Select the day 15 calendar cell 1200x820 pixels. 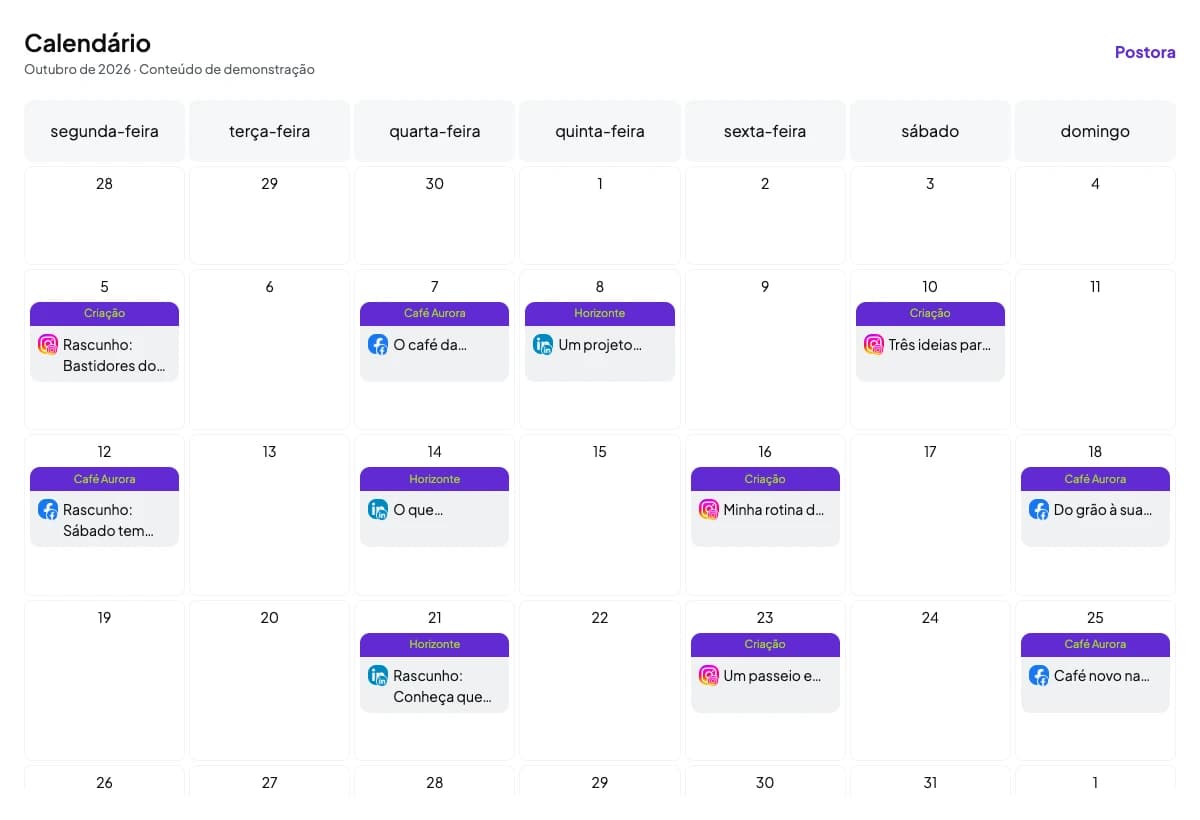tap(600, 515)
